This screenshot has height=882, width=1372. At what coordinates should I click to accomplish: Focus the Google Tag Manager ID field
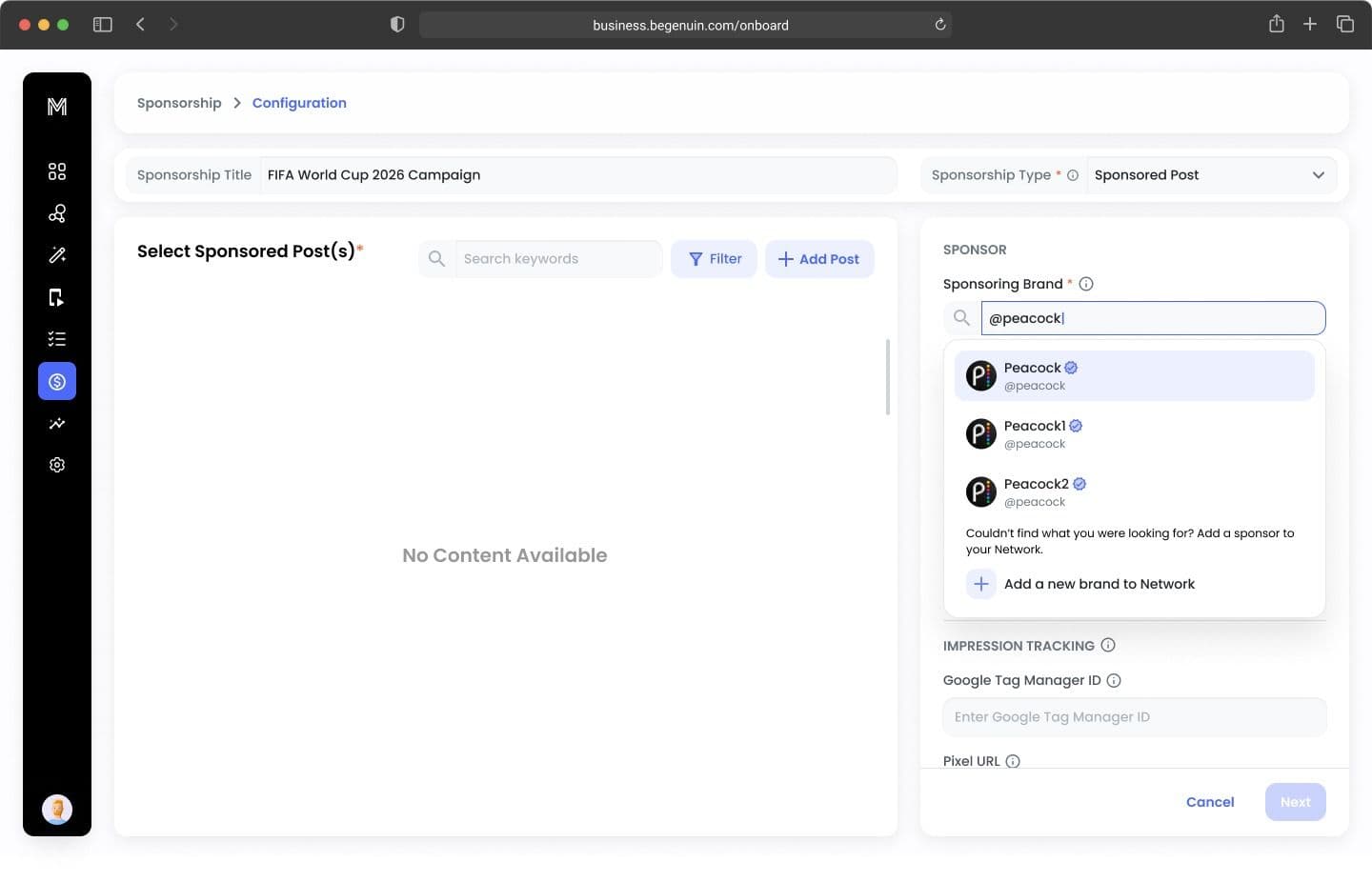(x=1134, y=717)
